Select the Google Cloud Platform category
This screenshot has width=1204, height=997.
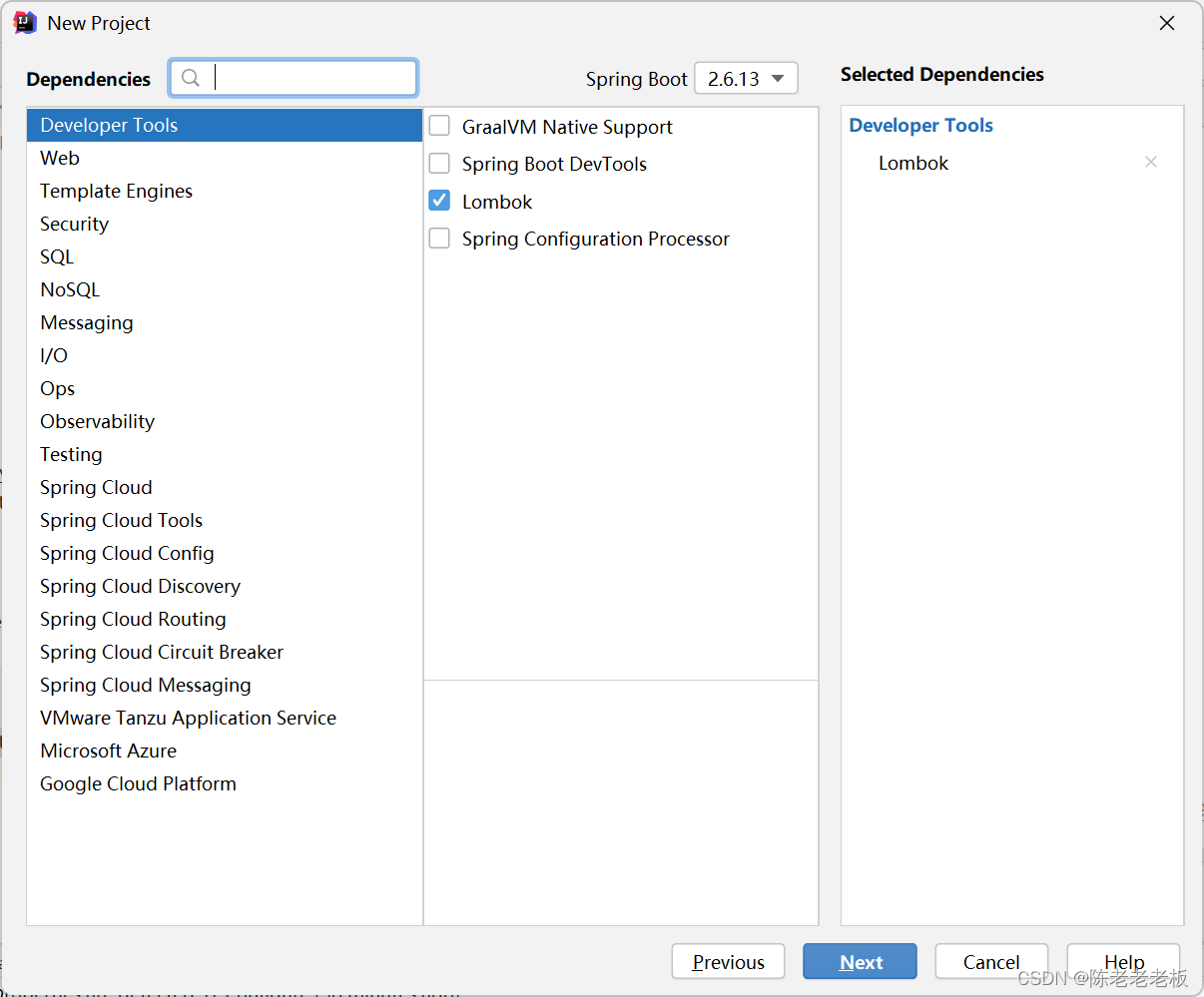click(x=225, y=783)
